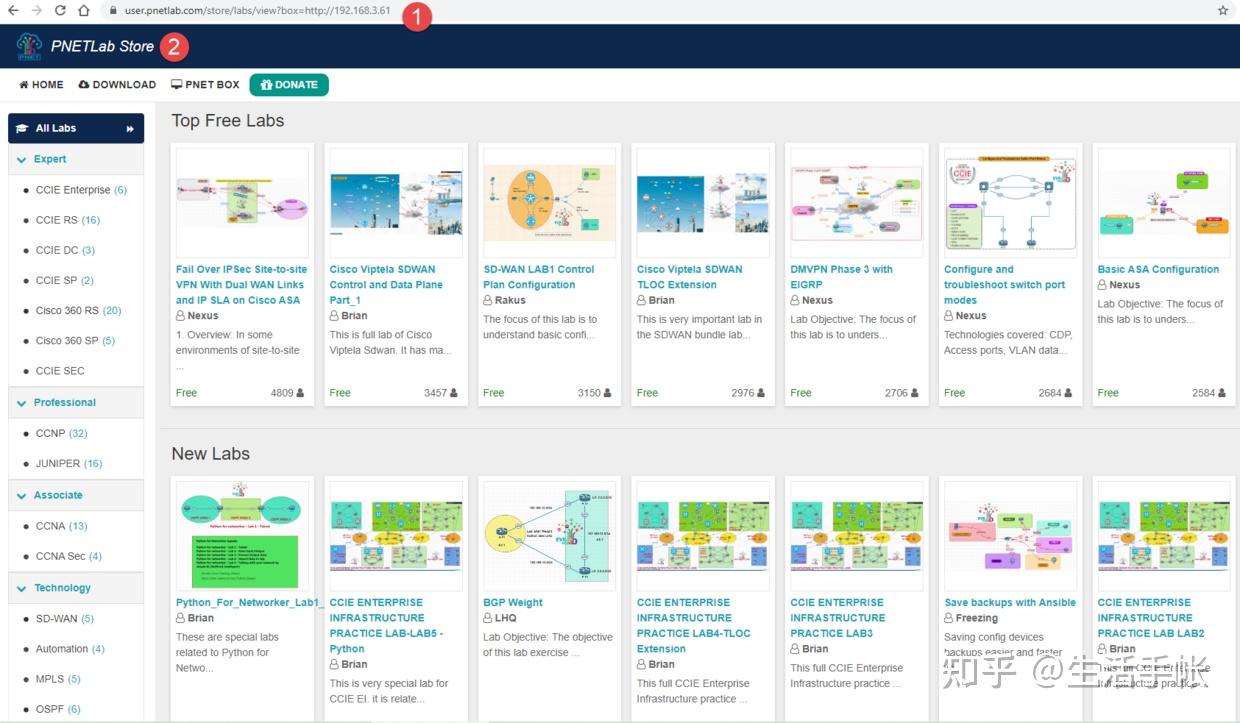Click the green DONATE button
The height and width of the screenshot is (723, 1240).
pos(289,85)
